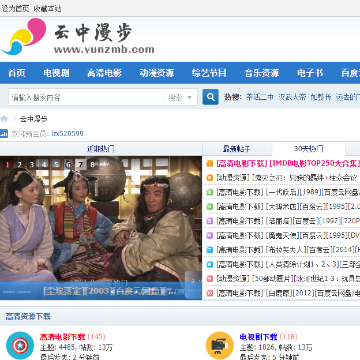The width and height of the screenshot is (360, 360).
Task: Open new member lzx520599 profile link
Action: [x=67, y=134]
